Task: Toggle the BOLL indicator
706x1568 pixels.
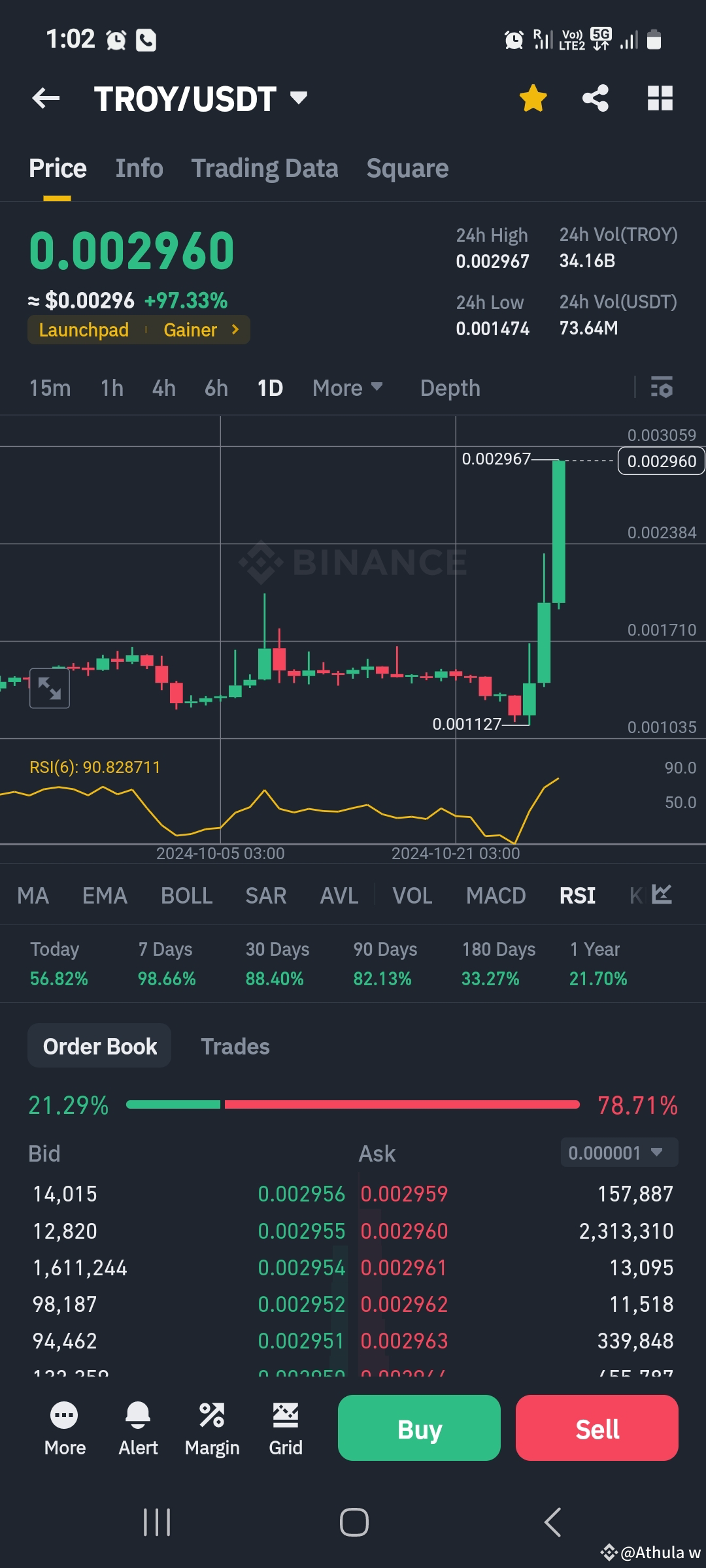Action: click(187, 896)
